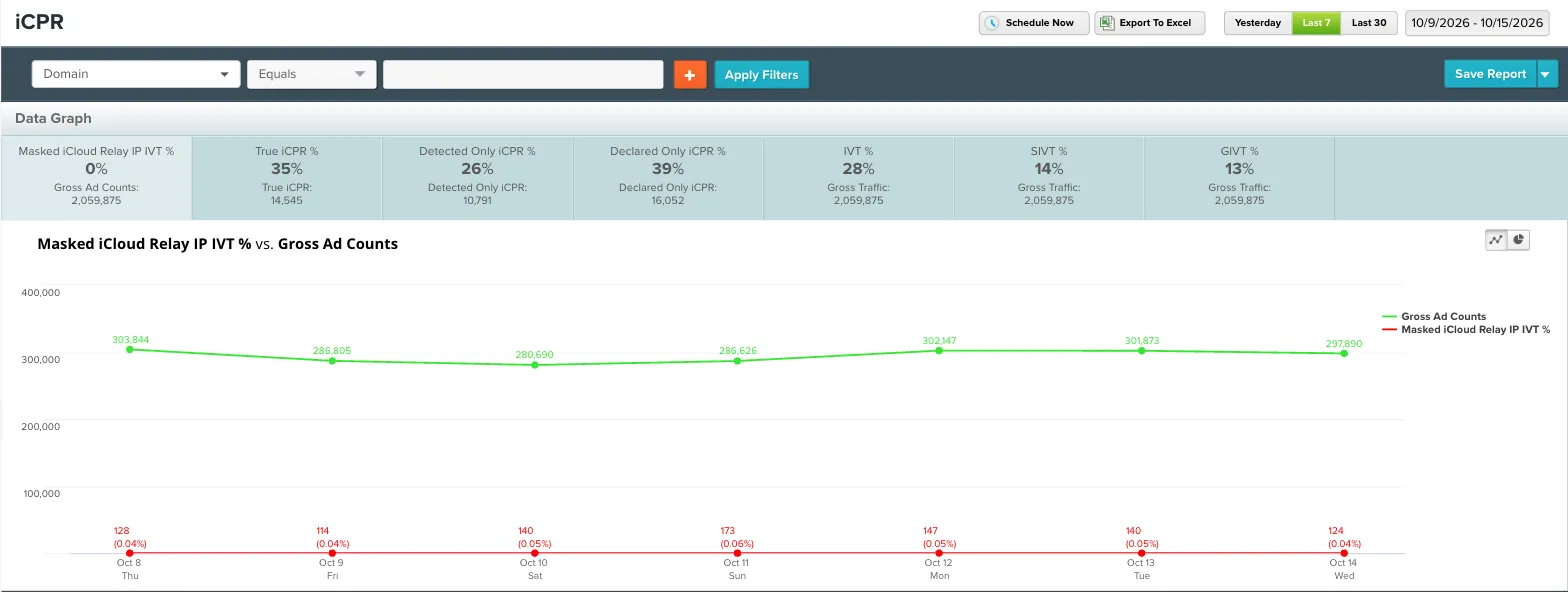
Task: Click the Apply Filters button
Action: coord(761,75)
